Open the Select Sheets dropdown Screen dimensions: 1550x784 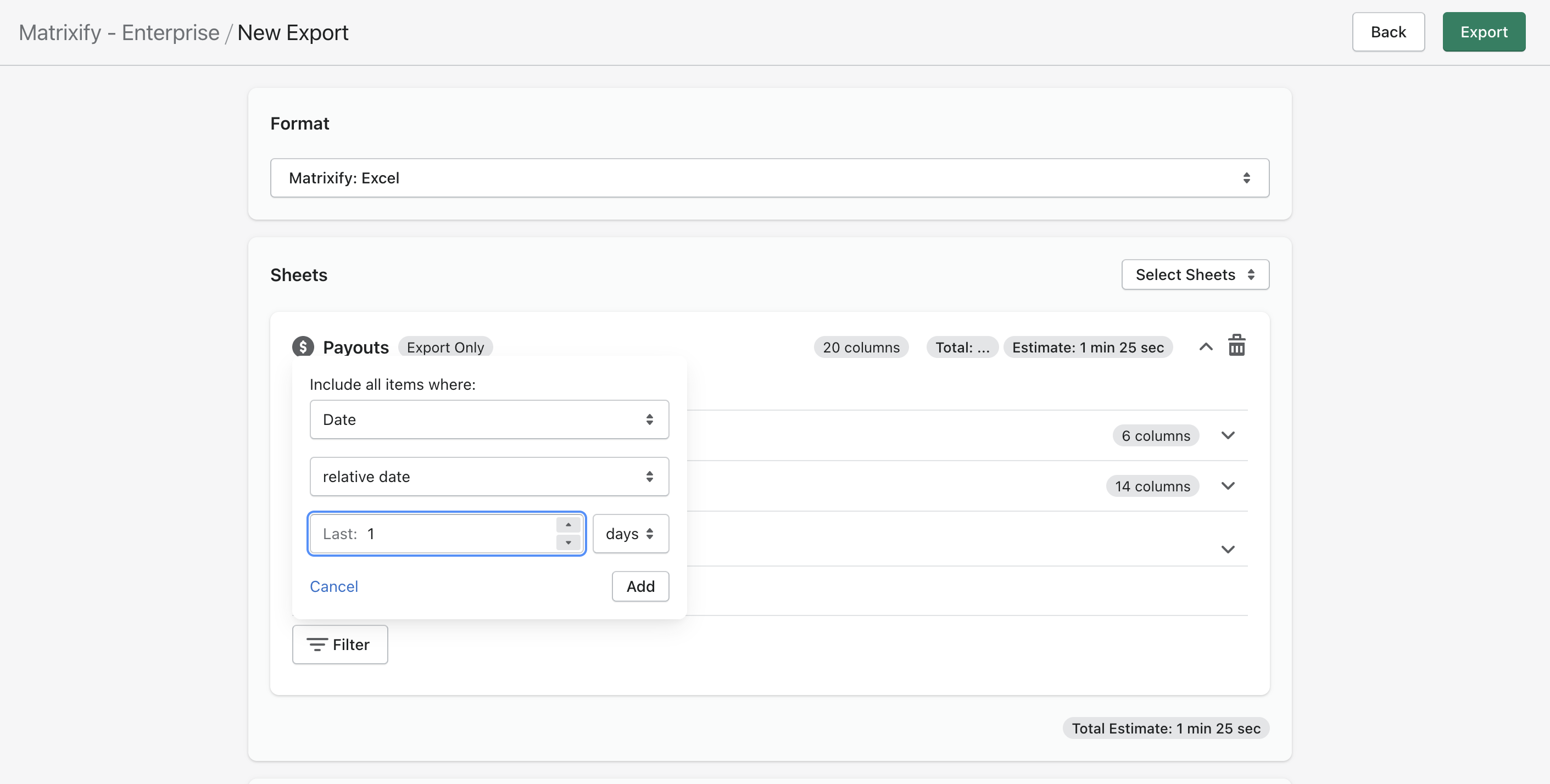[x=1195, y=275]
